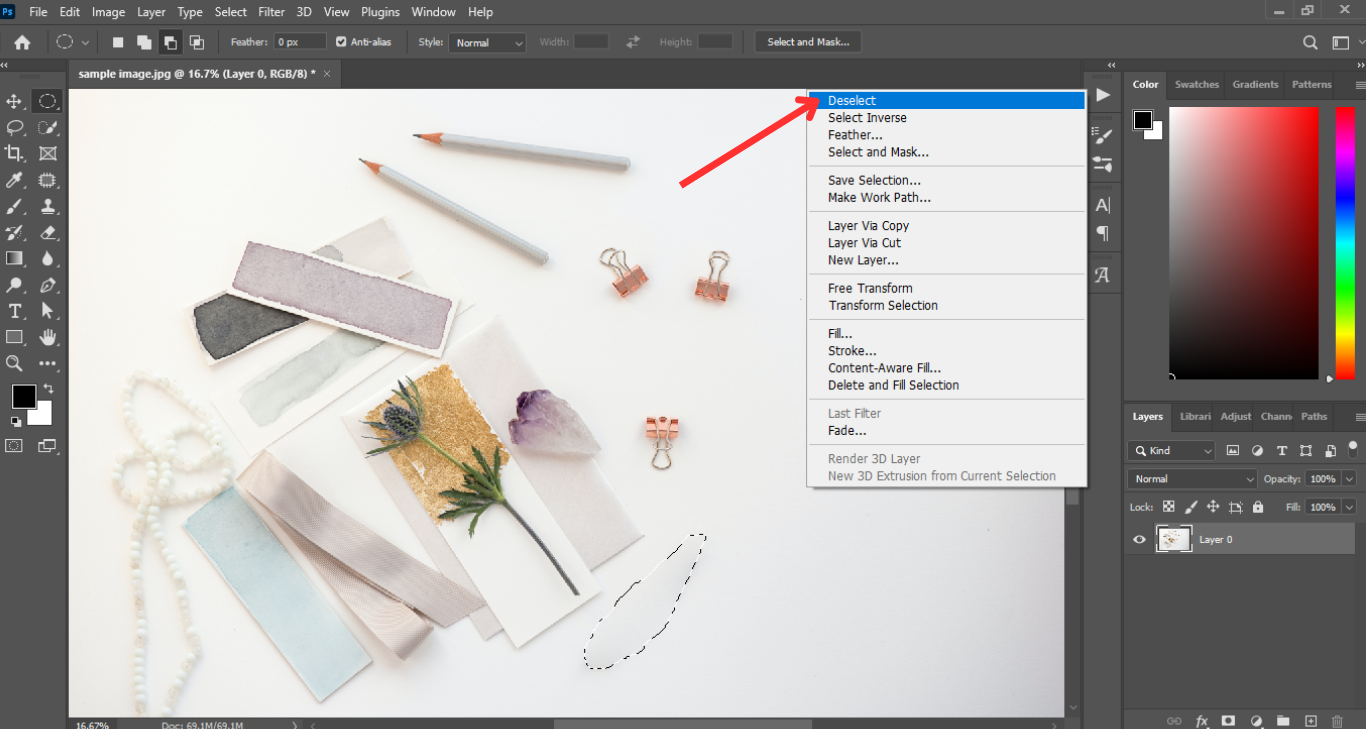Viewport: 1366px width, 729px height.
Task: Hide Layer 0 with eye icon
Action: [x=1139, y=540]
